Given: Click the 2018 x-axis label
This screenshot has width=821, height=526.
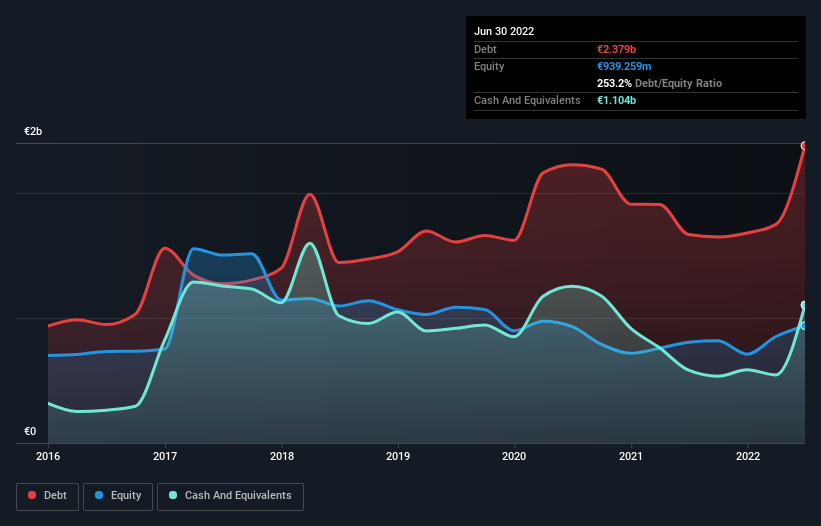Looking at the screenshot, I should click(282, 456).
